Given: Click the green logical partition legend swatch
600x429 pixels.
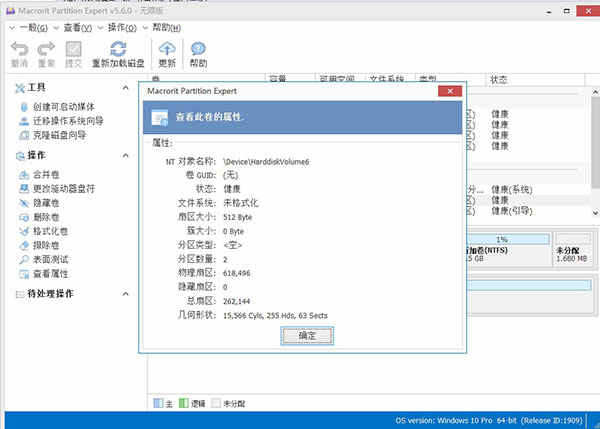Looking at the screenshot, I should click(x=184, y=403).
